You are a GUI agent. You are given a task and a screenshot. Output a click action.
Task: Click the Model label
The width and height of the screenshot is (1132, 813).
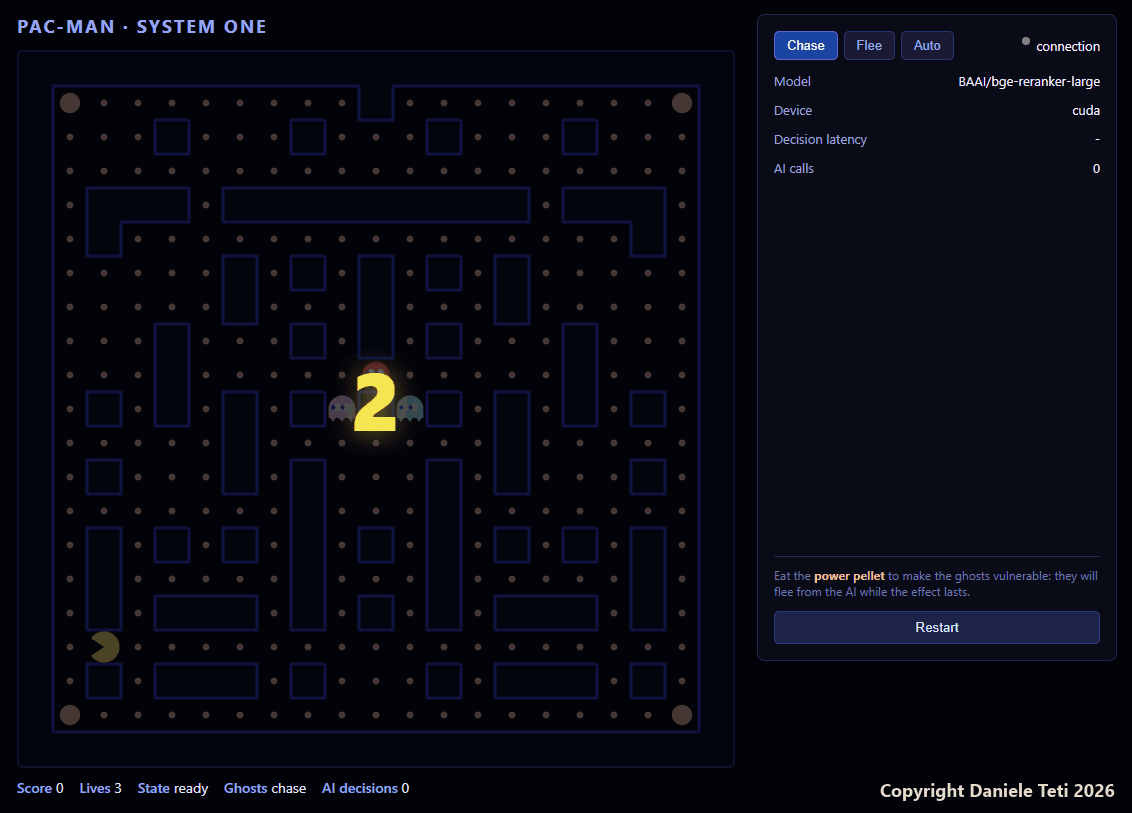(792, 82)
